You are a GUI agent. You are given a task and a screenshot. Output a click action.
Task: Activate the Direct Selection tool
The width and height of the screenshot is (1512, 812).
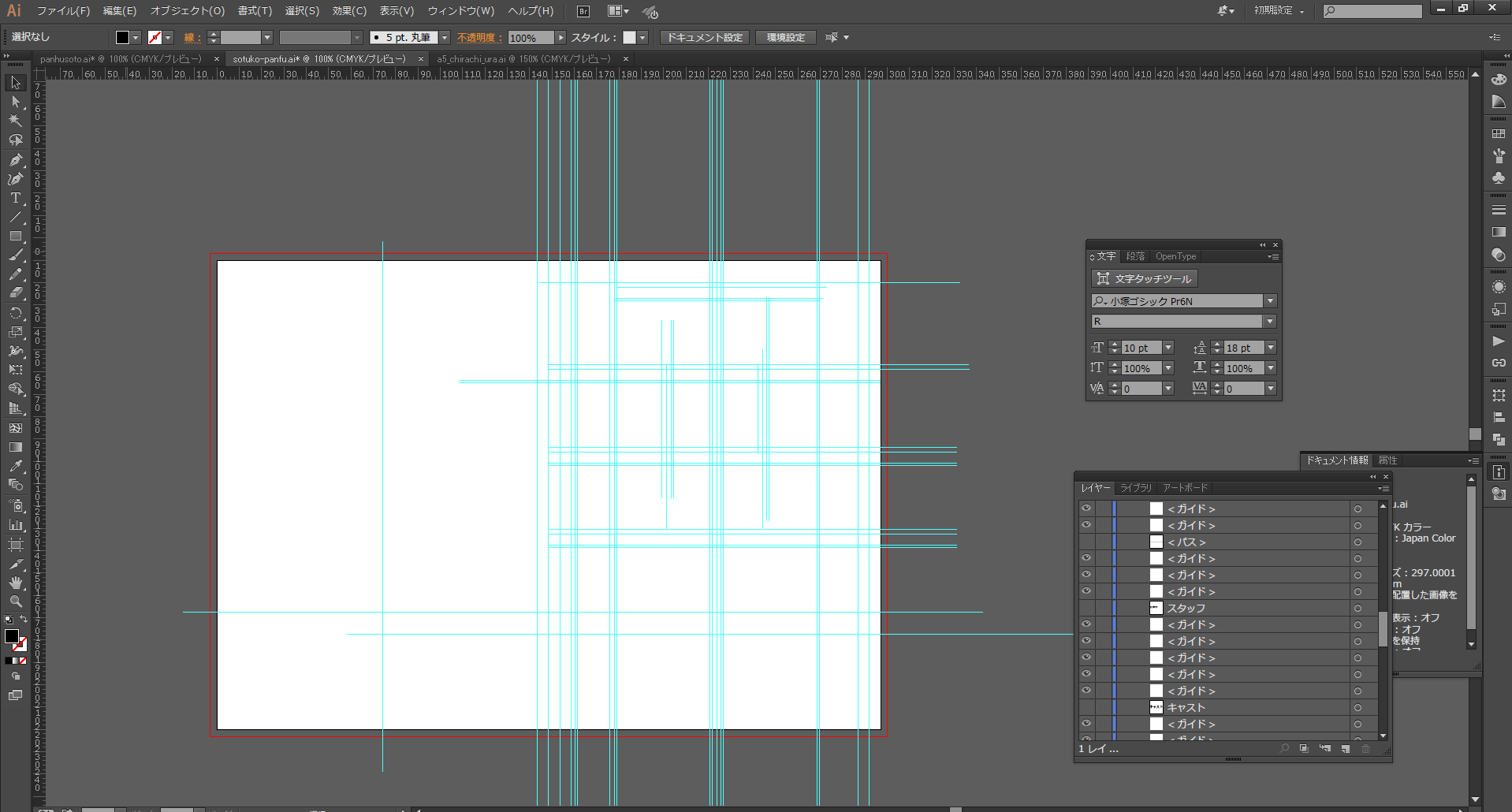pos(15,102)
